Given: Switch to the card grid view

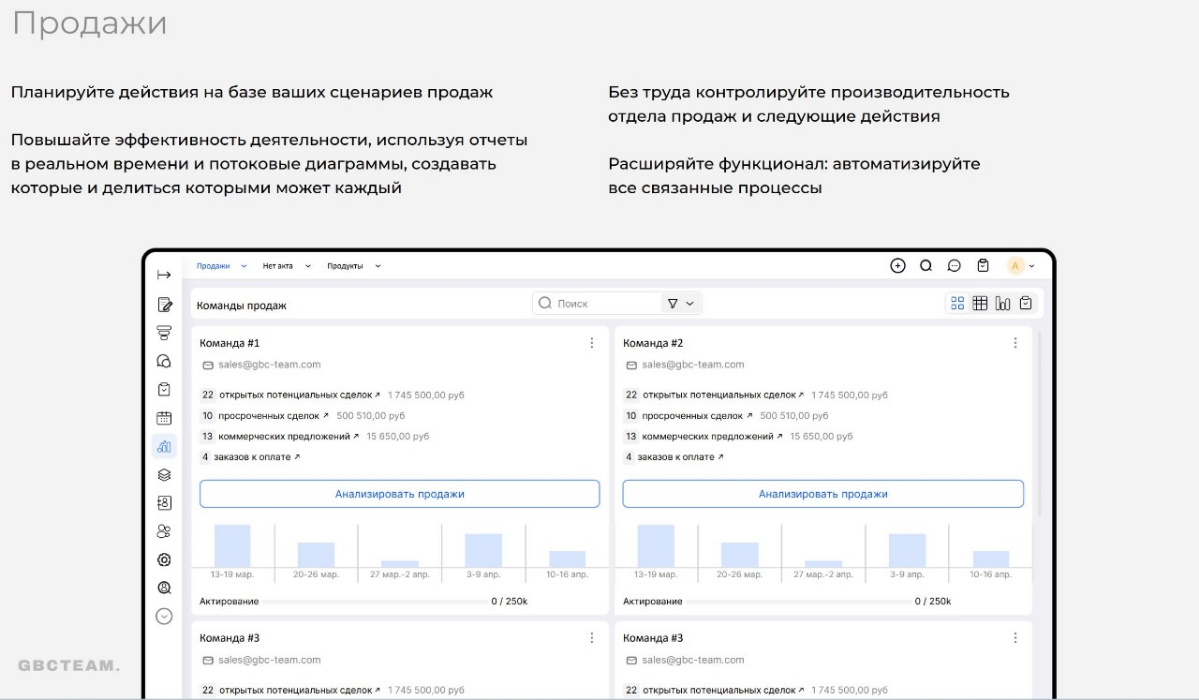Looking at the screenshot, I should coord(957,304).
